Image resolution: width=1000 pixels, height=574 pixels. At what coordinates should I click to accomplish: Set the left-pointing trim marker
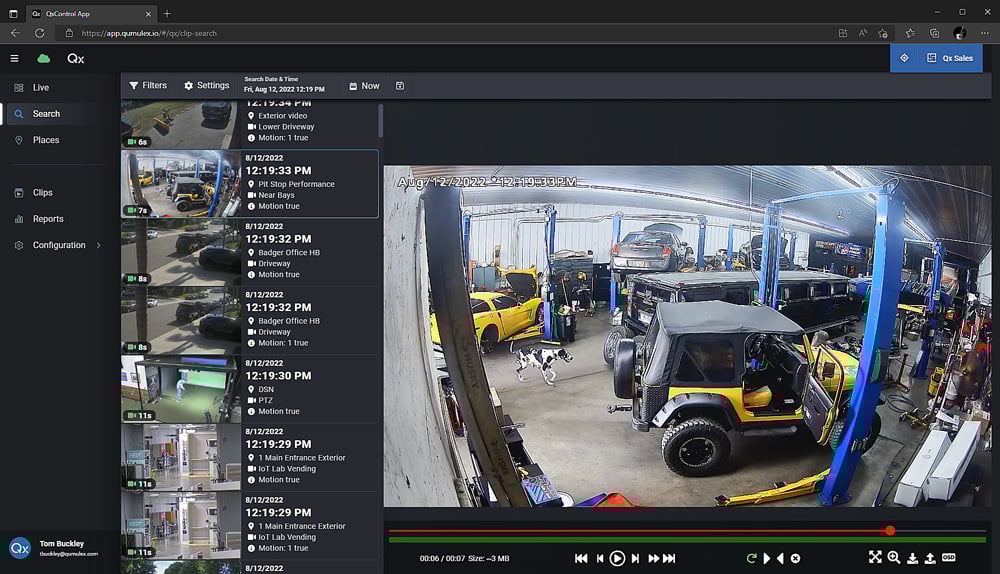click(780, 558)
